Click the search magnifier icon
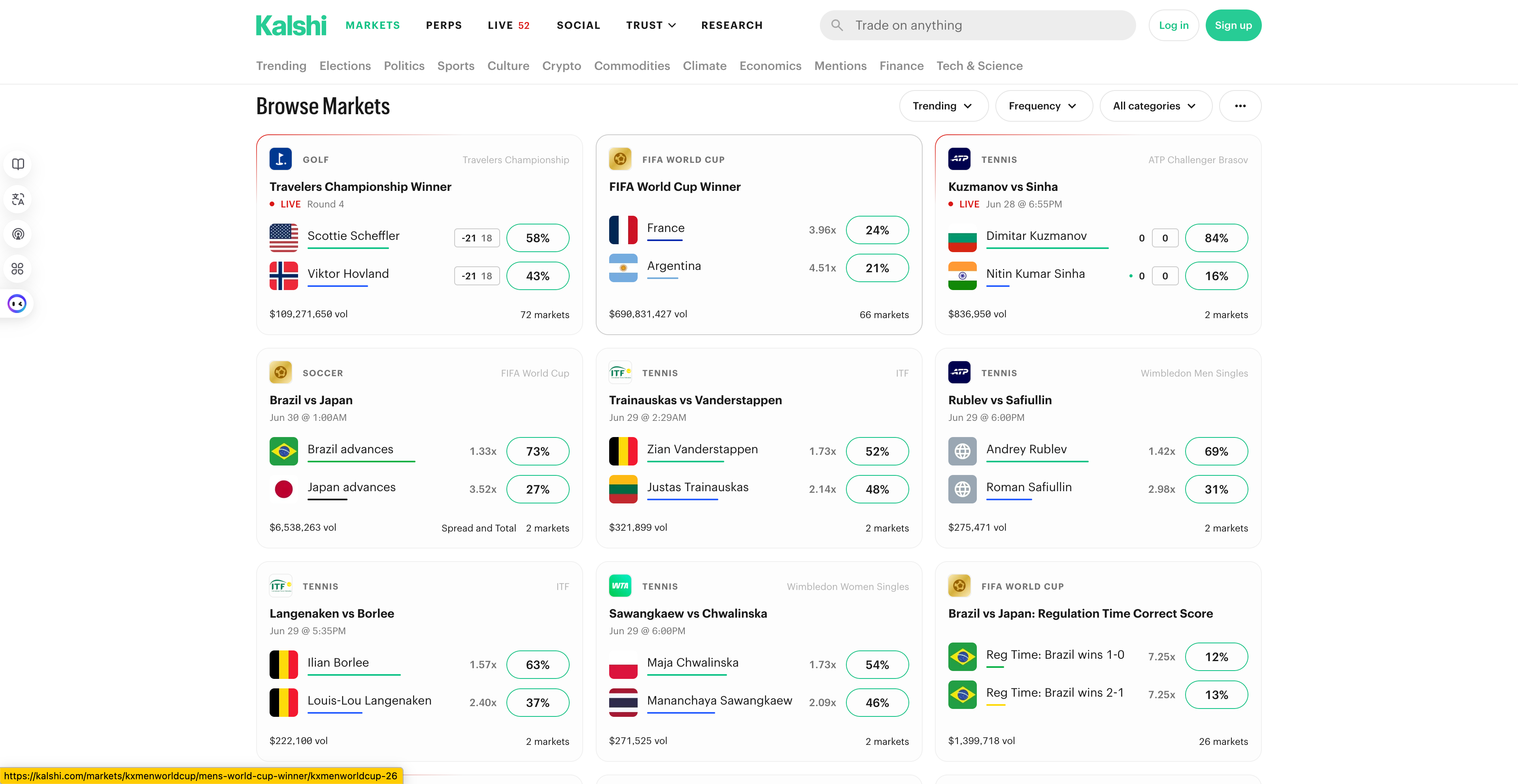This screenshot has width=1518, height=784. [x=837, y=25]
